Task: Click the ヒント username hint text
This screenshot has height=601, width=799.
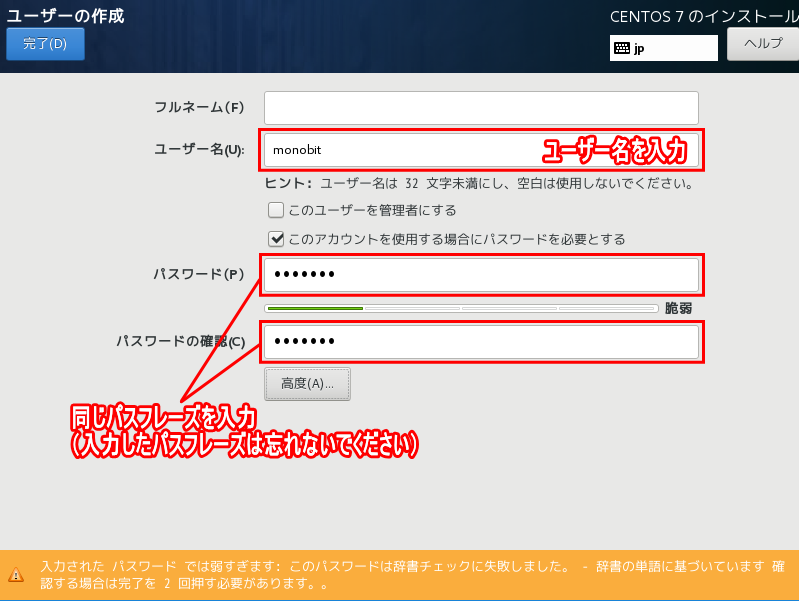Action: [x=479, y=184]
